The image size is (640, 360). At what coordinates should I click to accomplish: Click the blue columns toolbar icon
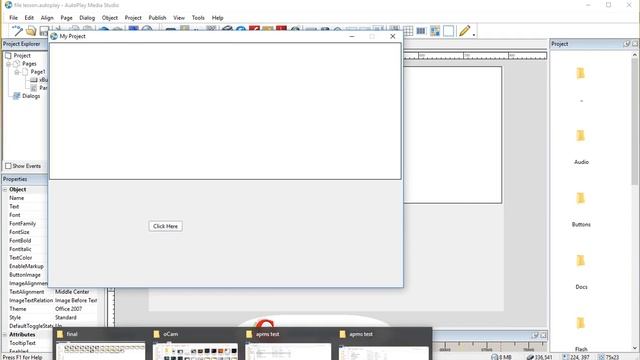click(x=421, y=31)
